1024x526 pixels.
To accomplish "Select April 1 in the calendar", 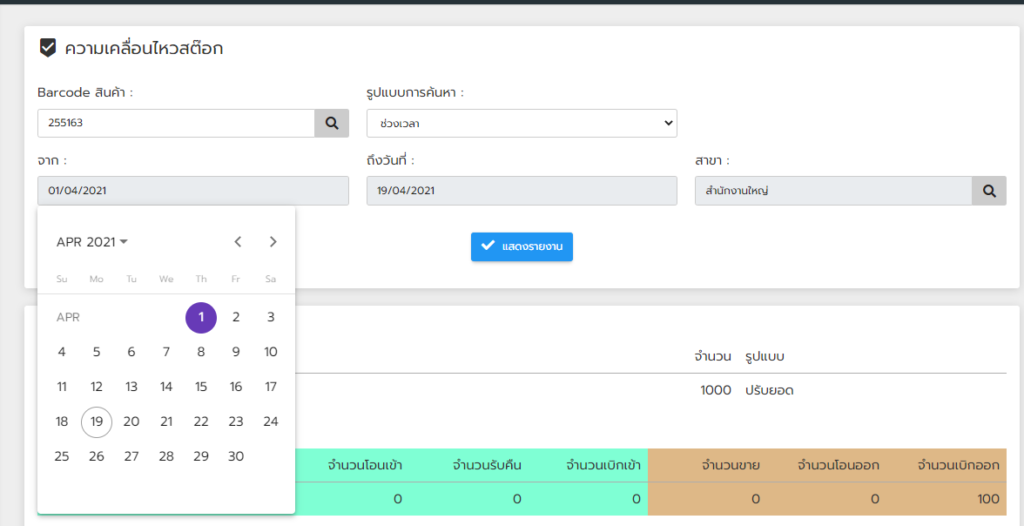I will tap(201, 318).
